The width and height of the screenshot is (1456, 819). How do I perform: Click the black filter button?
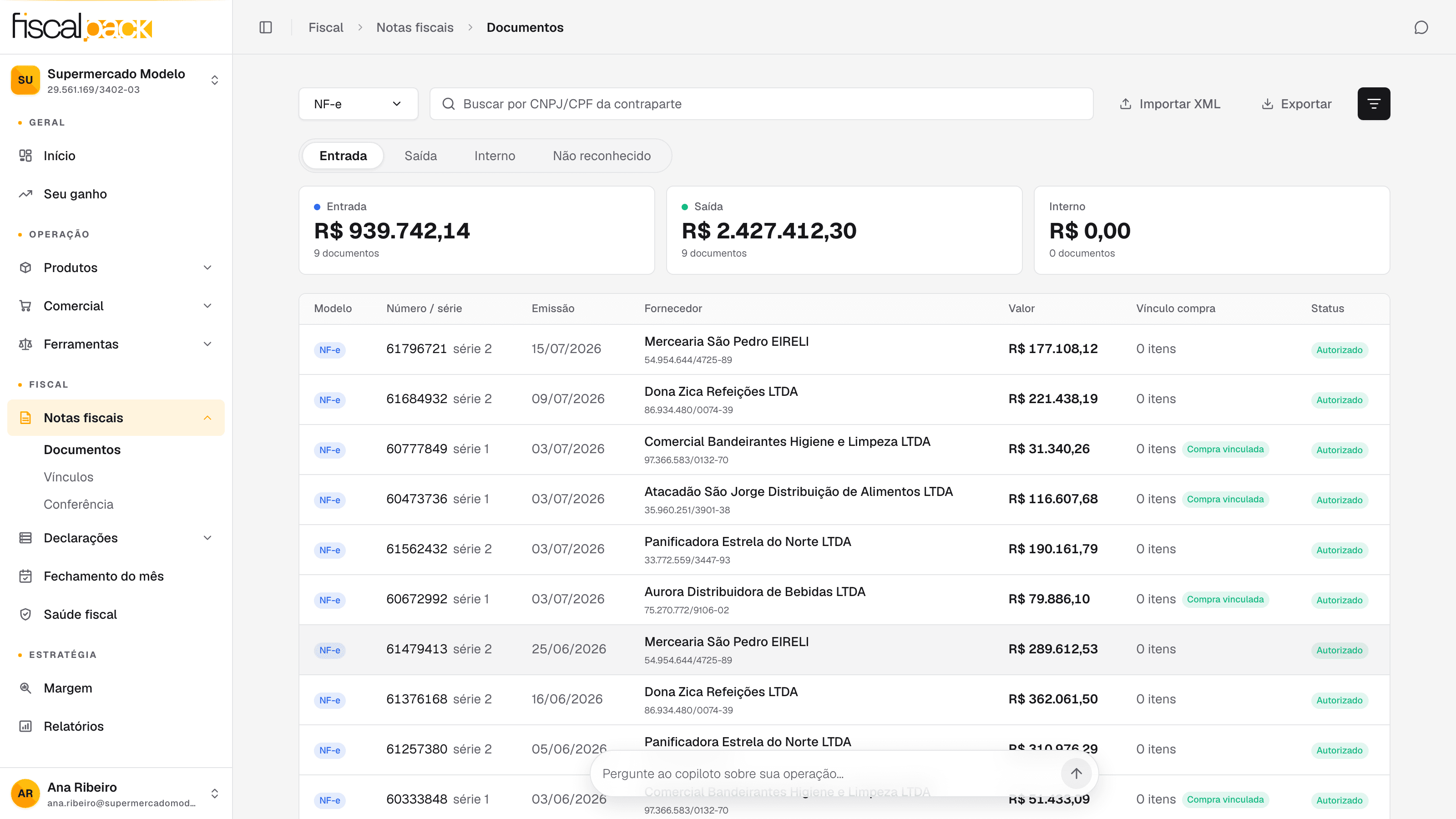[1374, 103]
